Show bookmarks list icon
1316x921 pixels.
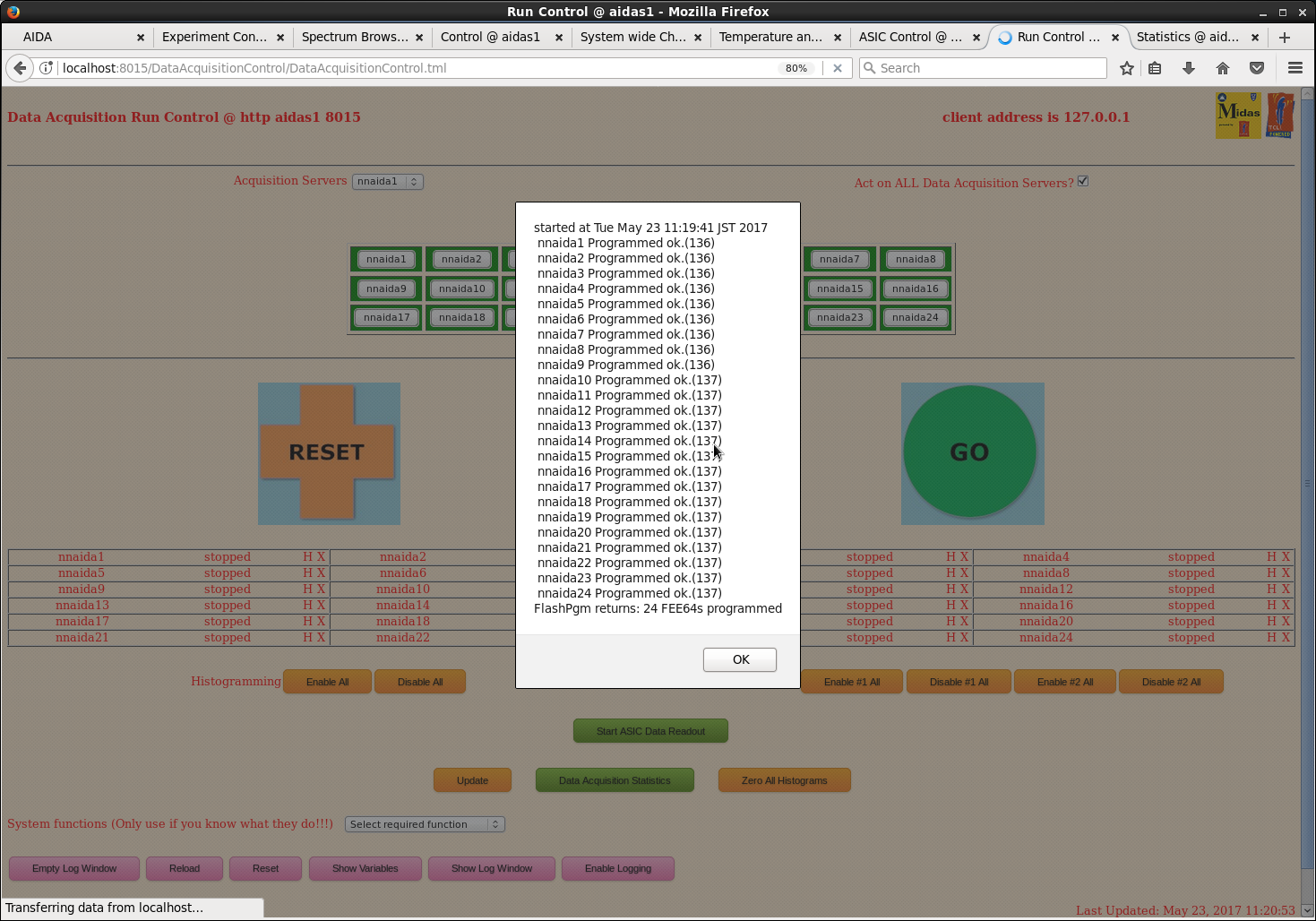(1156, 68)
